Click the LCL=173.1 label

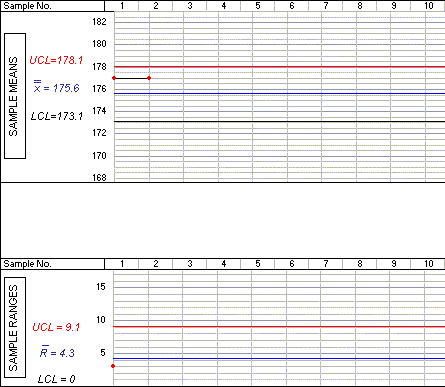click(x=57, y=116)
